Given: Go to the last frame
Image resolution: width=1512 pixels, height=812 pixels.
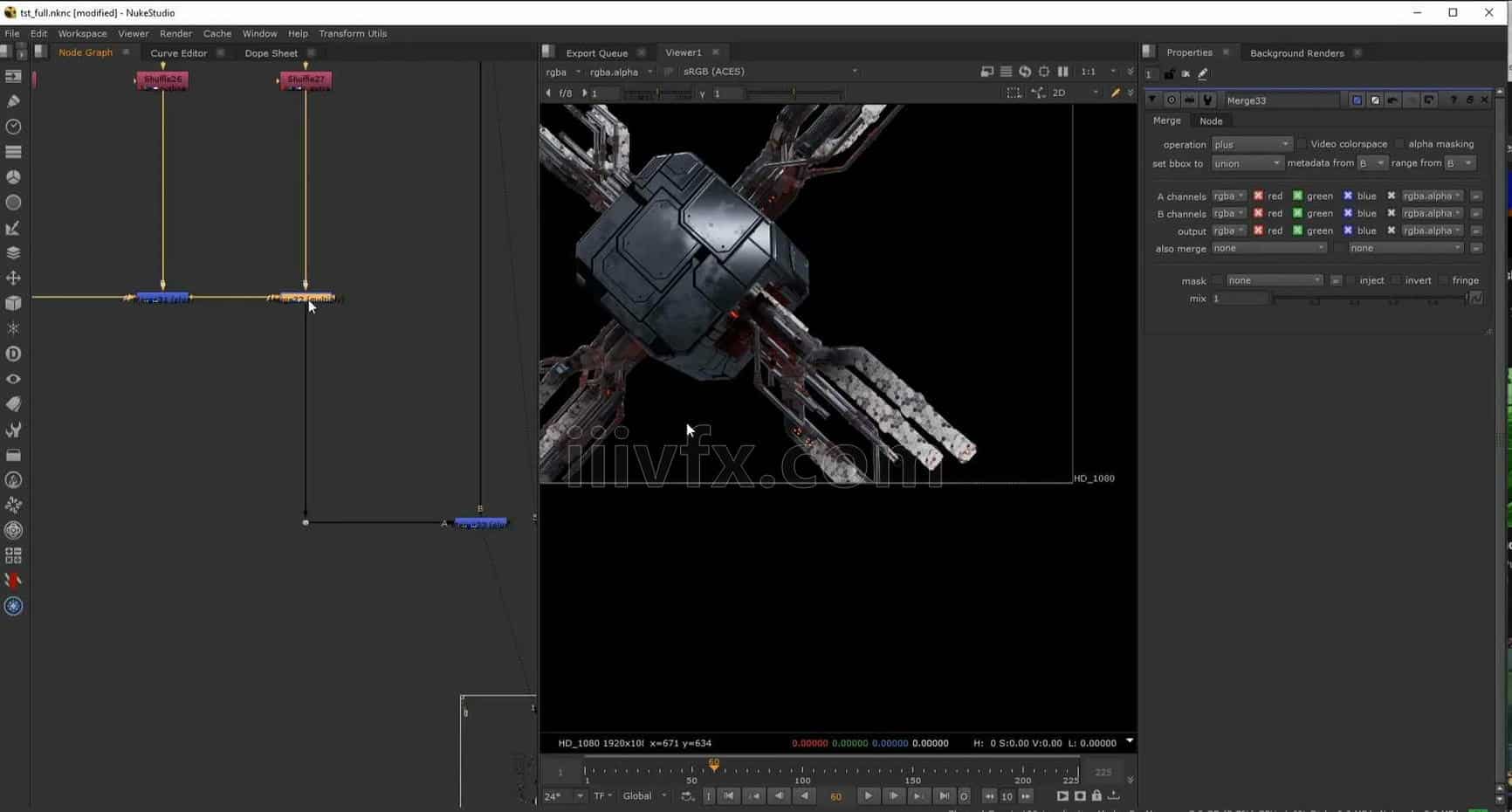Looking at the screenshot, I should (944, 795).
